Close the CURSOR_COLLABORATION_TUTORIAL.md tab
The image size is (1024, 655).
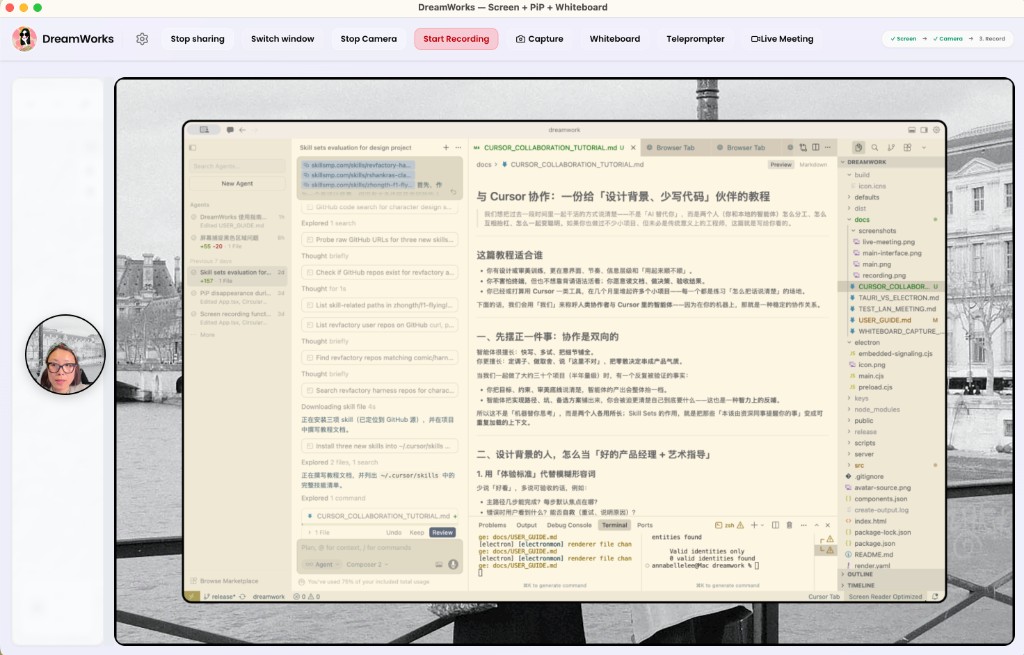(x=633, y=148)
